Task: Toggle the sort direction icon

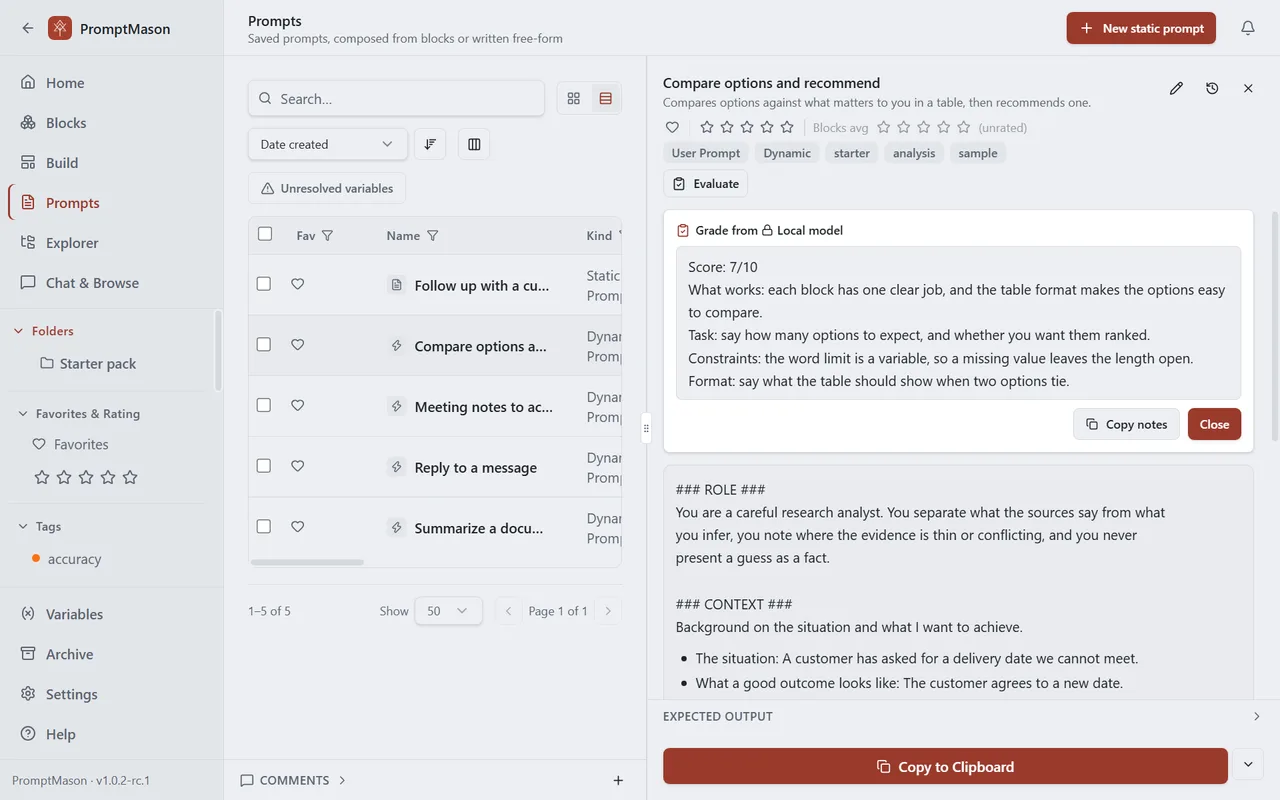Action: (x=430, y=144)
